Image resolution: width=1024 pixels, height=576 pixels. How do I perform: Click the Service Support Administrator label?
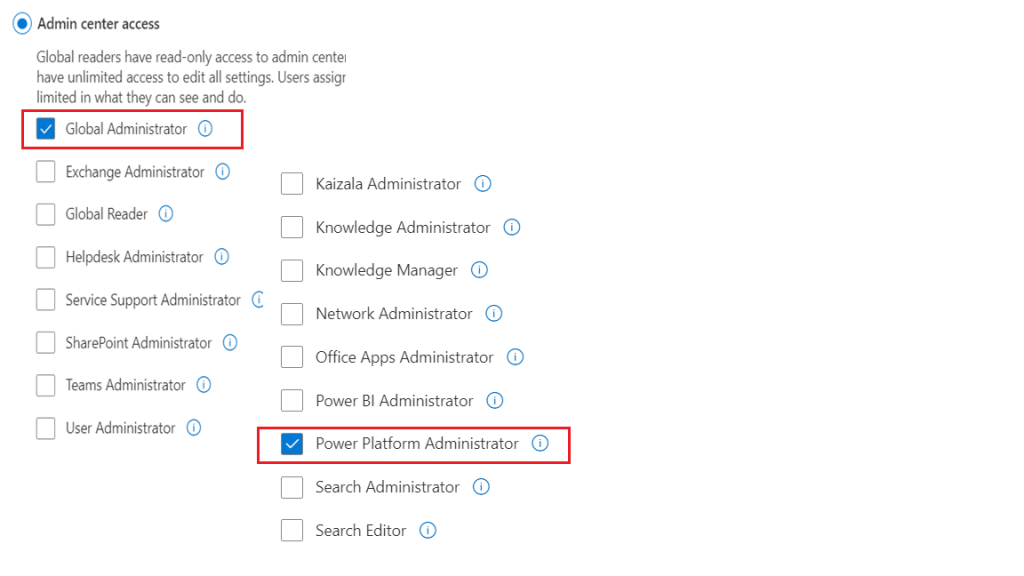[x=153, y=300]
